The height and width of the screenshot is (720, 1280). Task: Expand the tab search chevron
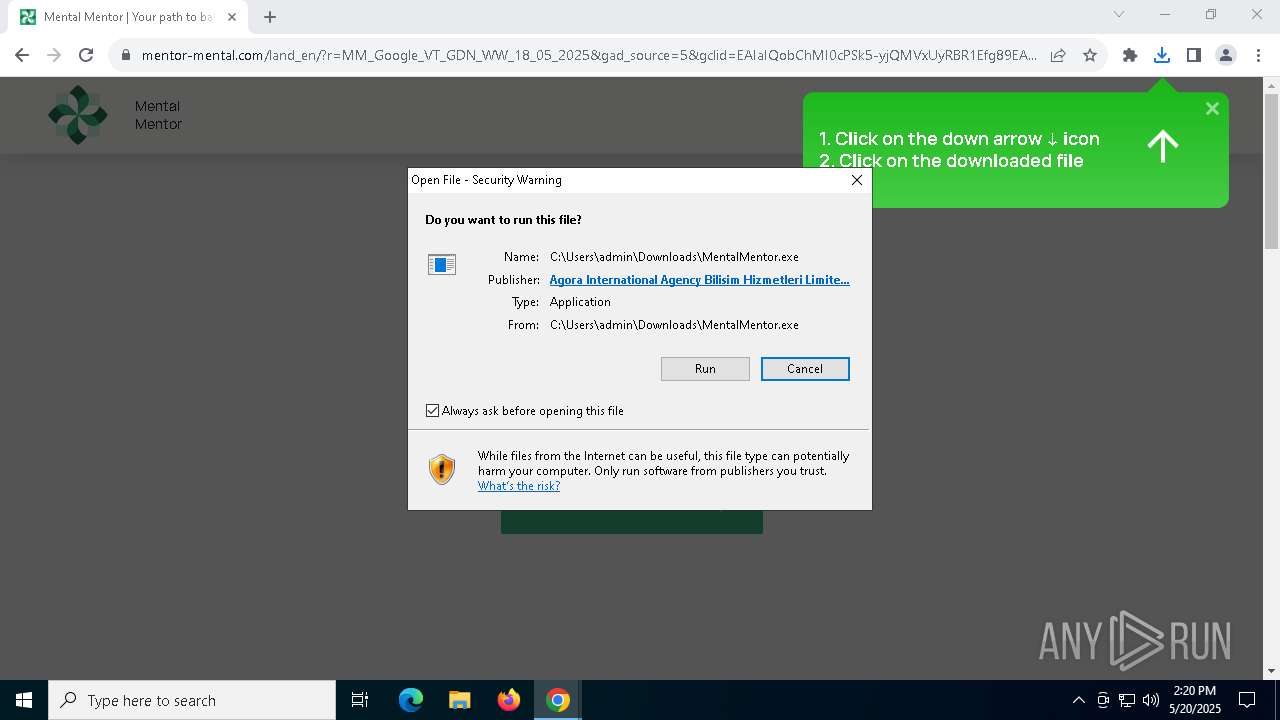click(1119, 14)
